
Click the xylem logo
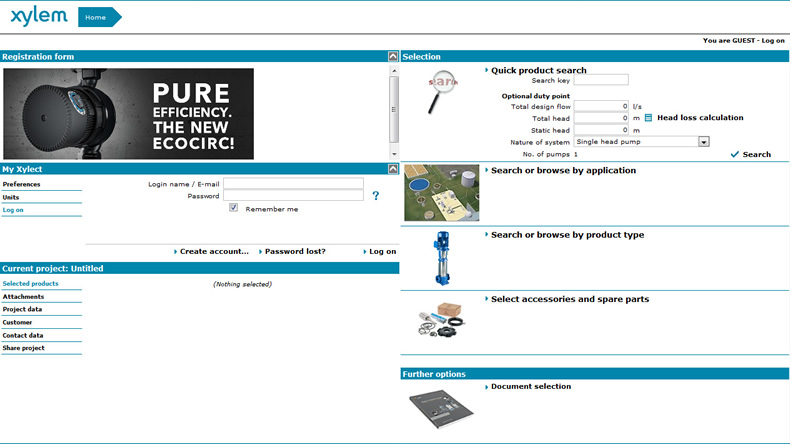39,16
